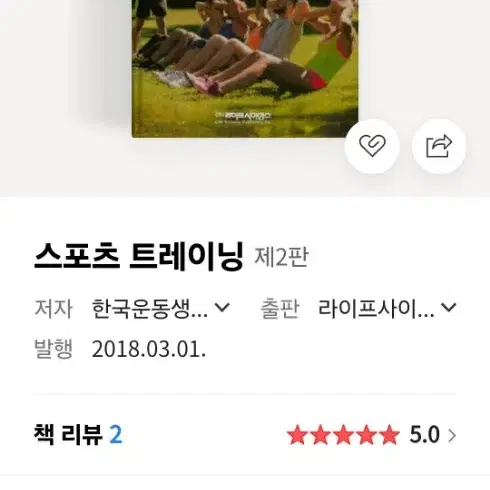Tap the blue review count 2
Viewport: 490px width, 490px height.
(116, 435)
